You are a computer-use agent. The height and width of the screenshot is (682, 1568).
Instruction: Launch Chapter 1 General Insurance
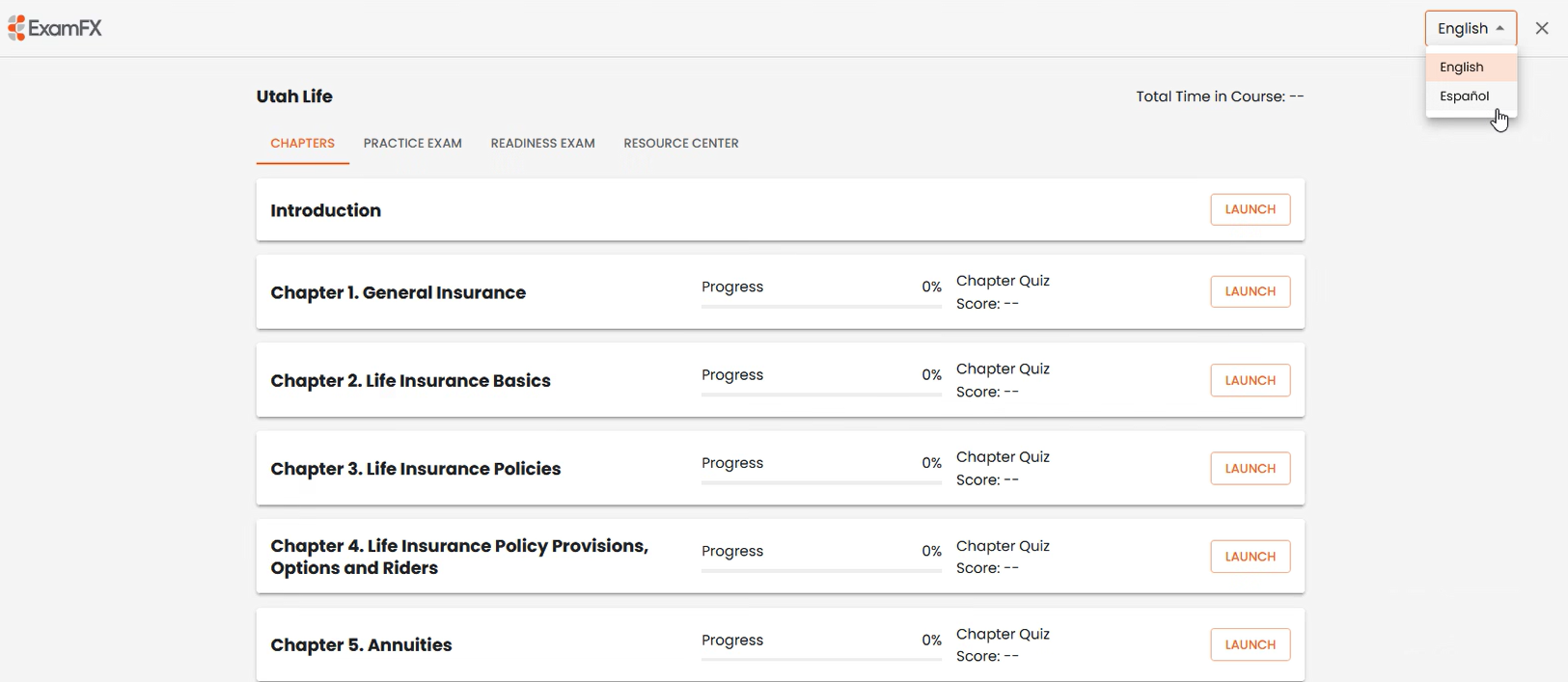[x=1250, y=291]
